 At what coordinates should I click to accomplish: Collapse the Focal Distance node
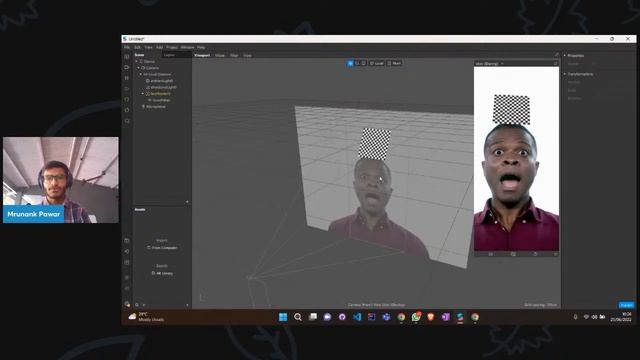[141, 74]
